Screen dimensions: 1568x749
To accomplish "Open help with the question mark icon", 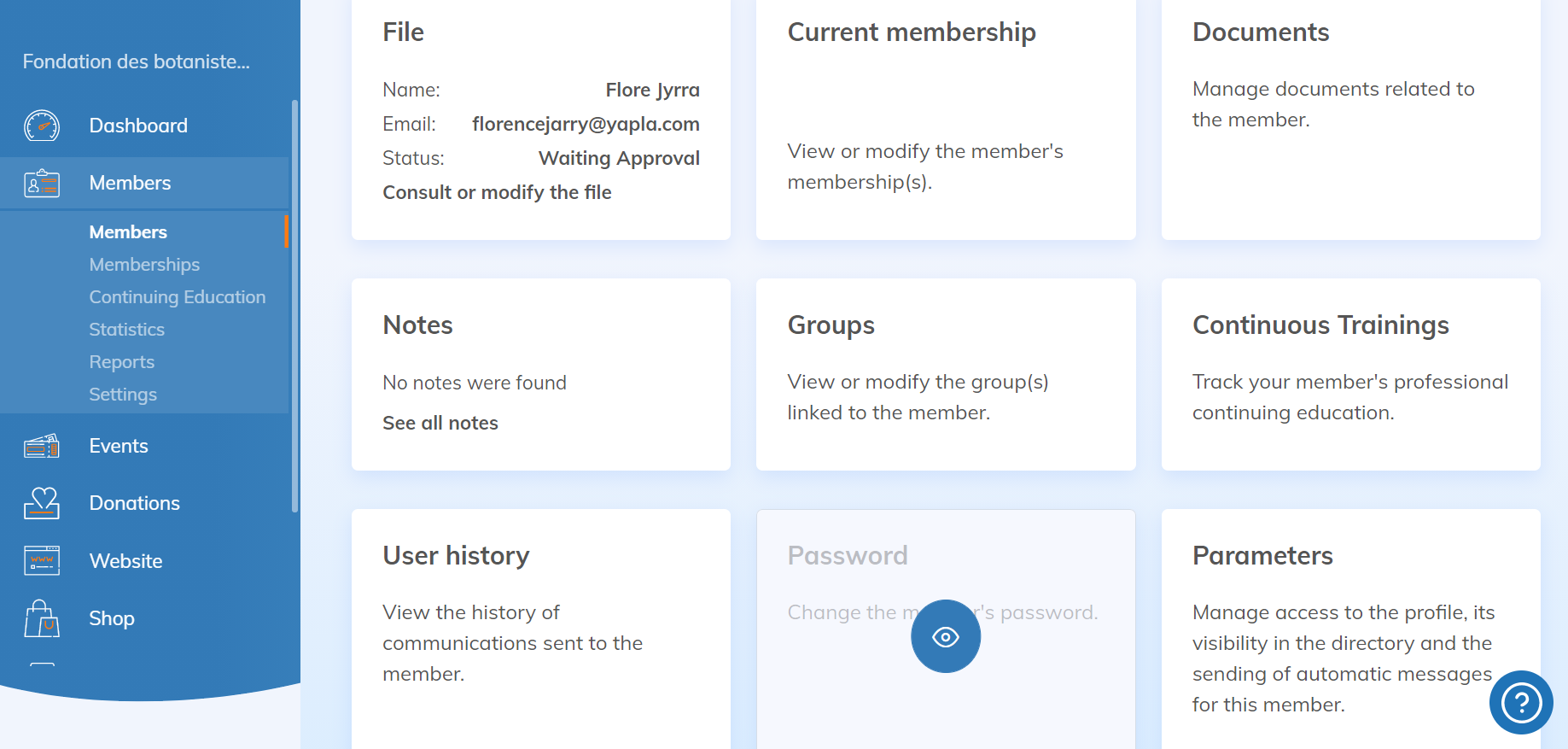I will point(1520,703).
